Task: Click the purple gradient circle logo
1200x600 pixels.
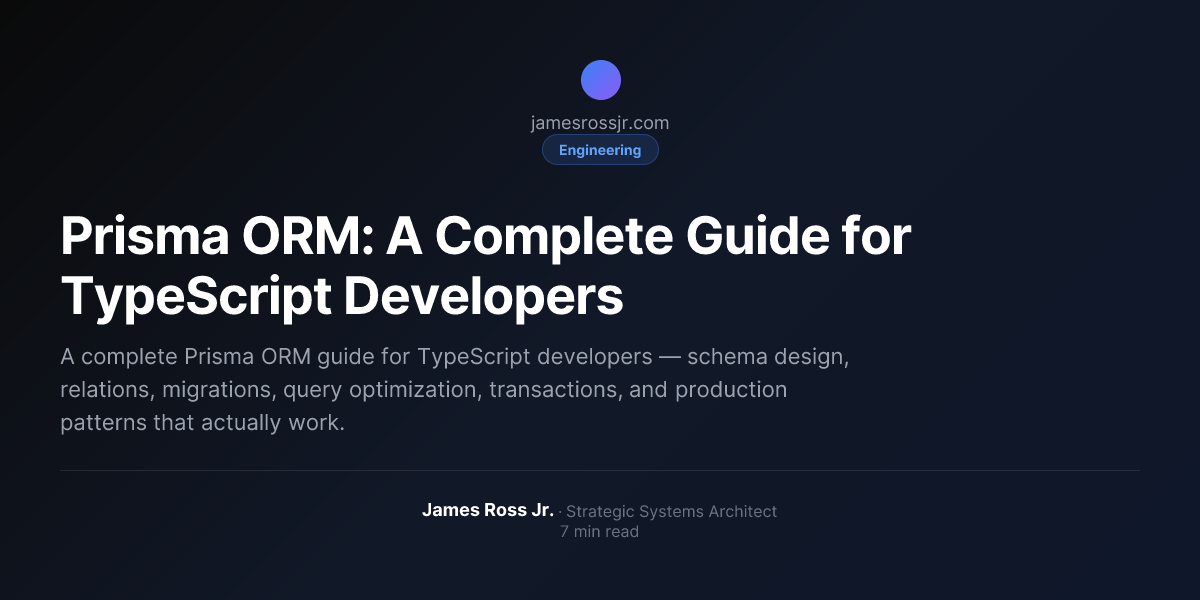Action: click(x=600, y=80)
